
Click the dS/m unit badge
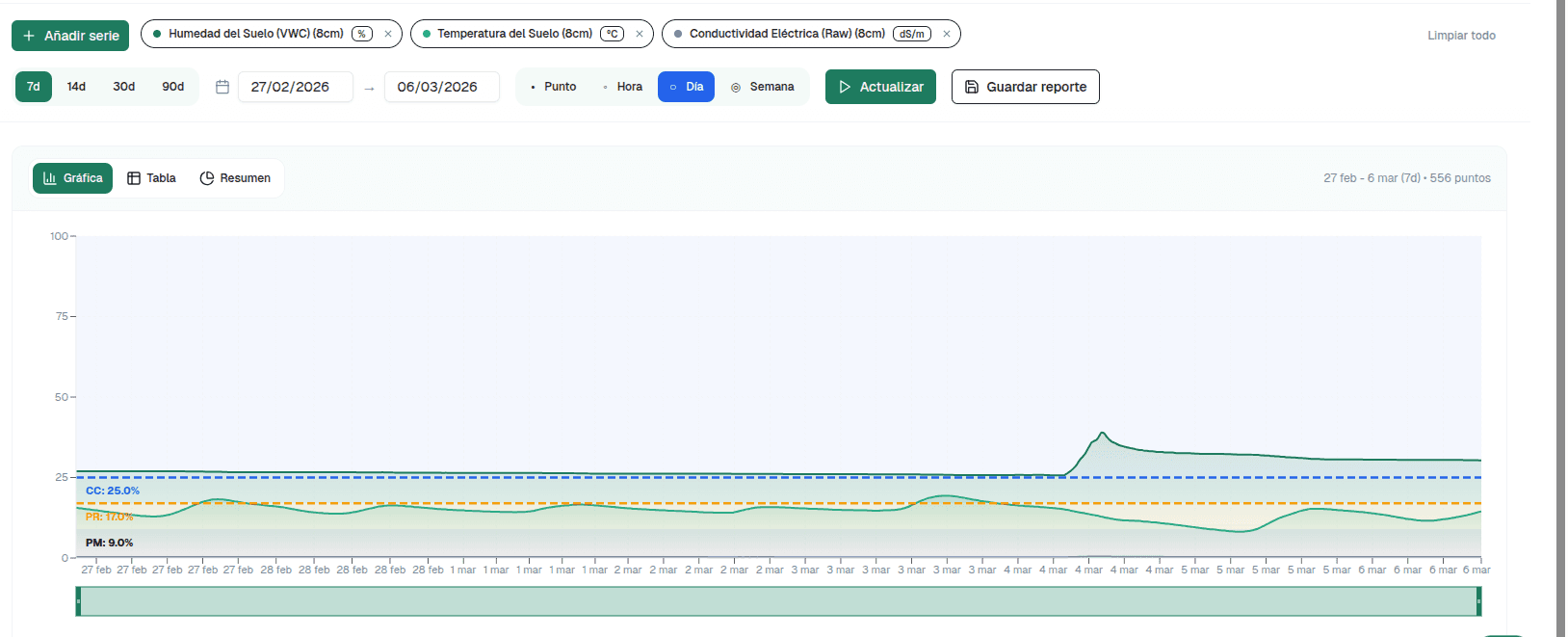(x=912, y=34)
